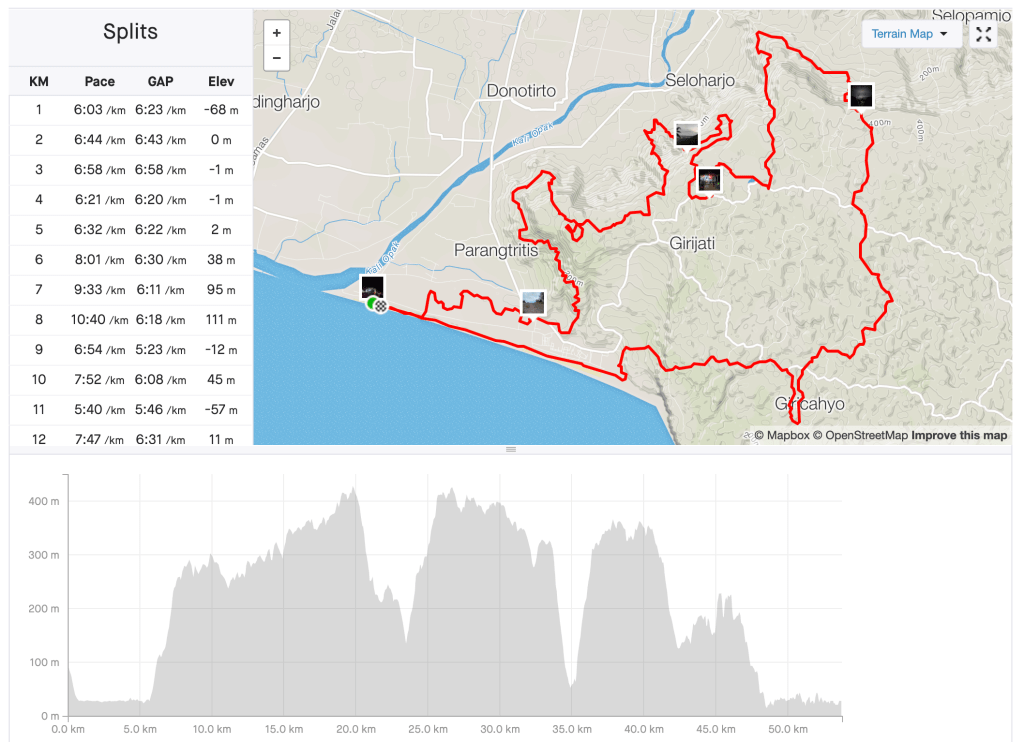Grab the map/chart resize handle
The image size is (1024, 742).
pos(511,450)
